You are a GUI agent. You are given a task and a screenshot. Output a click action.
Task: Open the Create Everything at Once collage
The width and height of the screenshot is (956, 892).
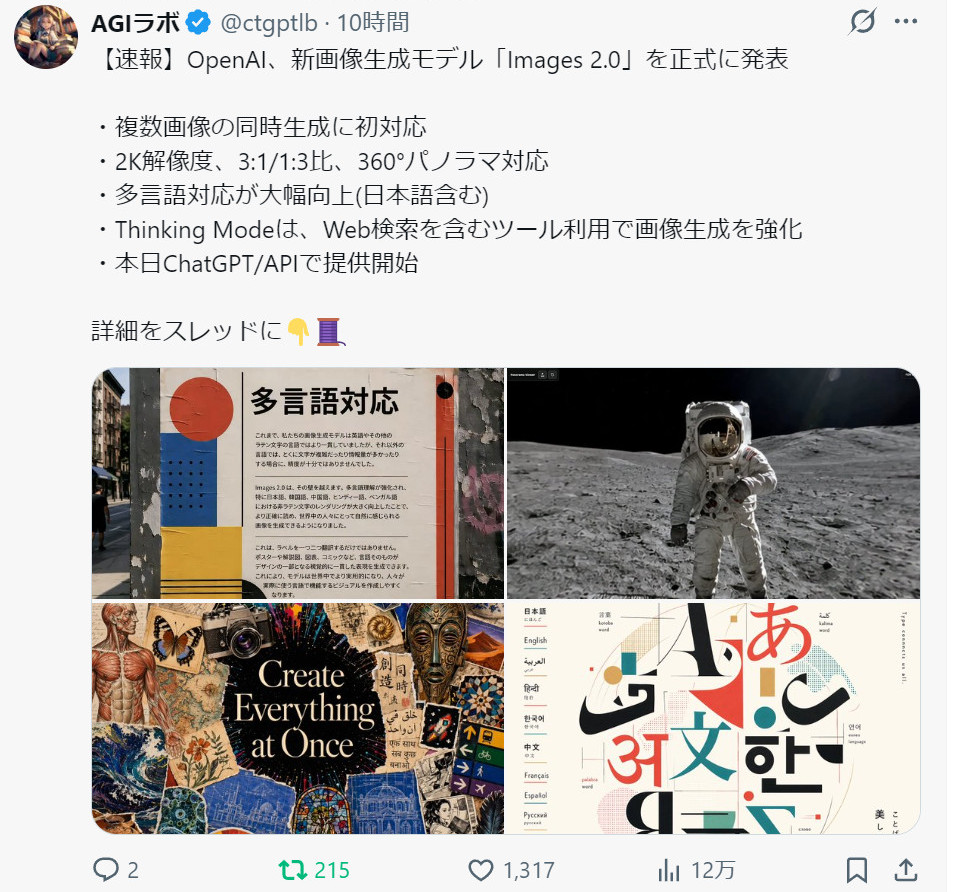tap(298, 718)
